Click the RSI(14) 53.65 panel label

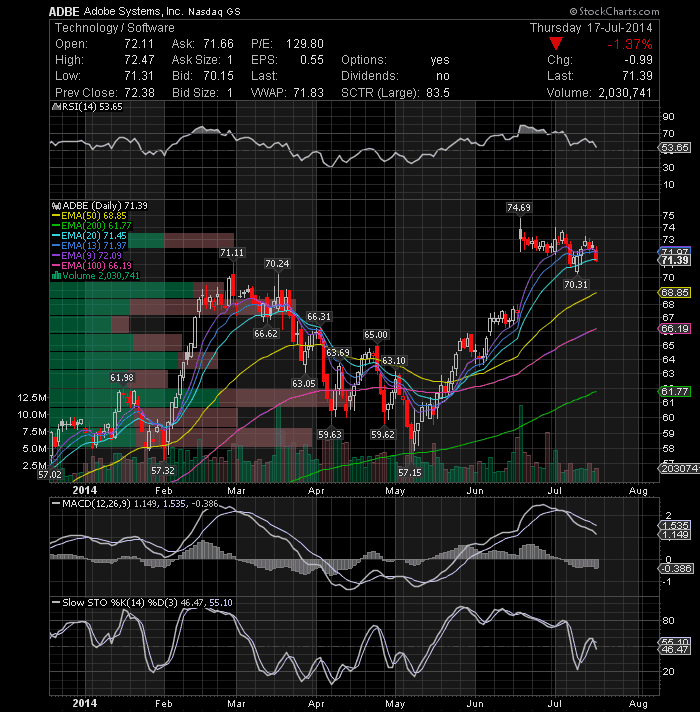pyautogui.click(x=92, y=107)
